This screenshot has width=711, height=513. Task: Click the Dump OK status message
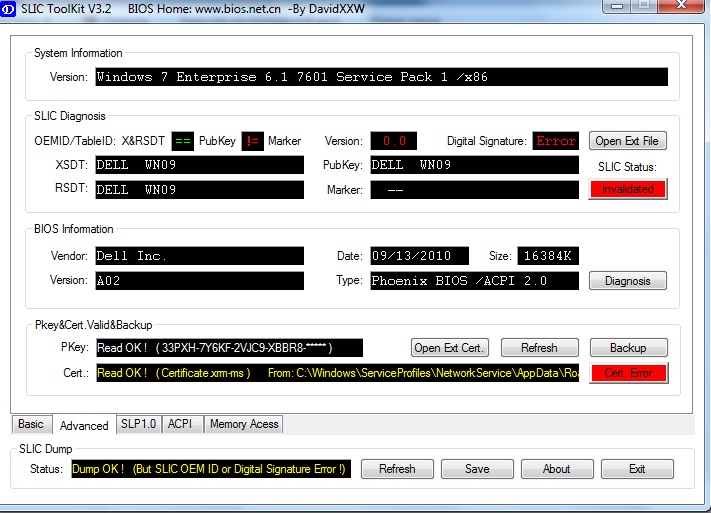[x=211, y=469]
